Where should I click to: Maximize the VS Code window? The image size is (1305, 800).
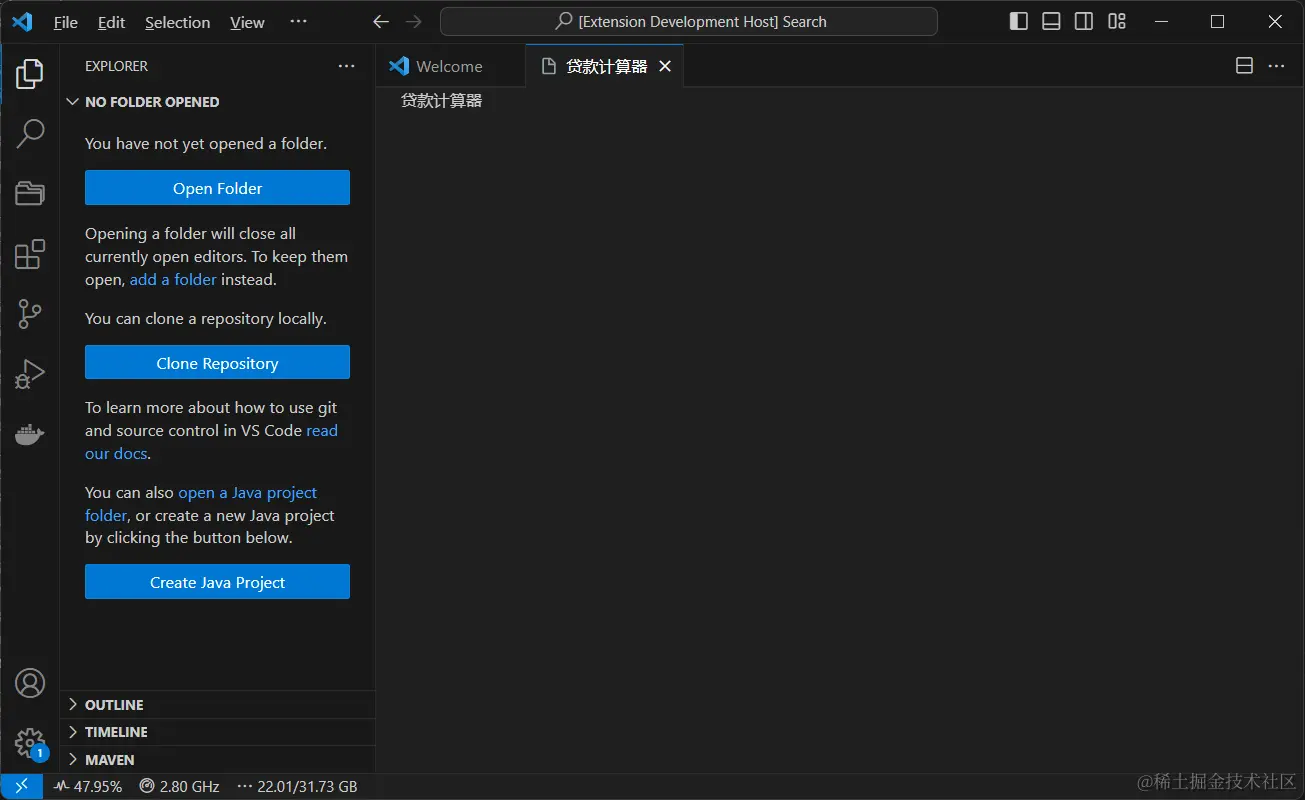tap(1217, 21)
